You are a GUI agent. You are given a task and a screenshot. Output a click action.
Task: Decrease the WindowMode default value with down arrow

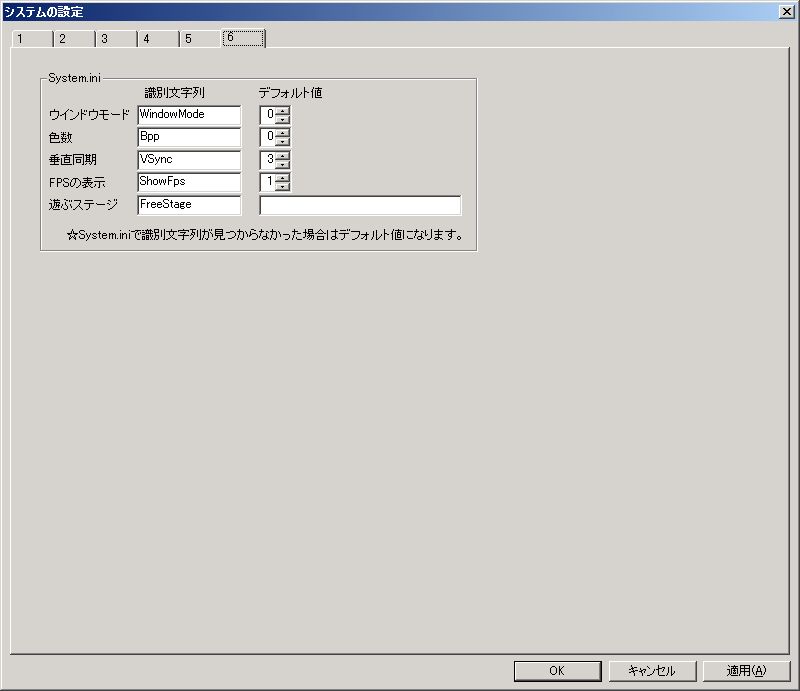(283, 119)
